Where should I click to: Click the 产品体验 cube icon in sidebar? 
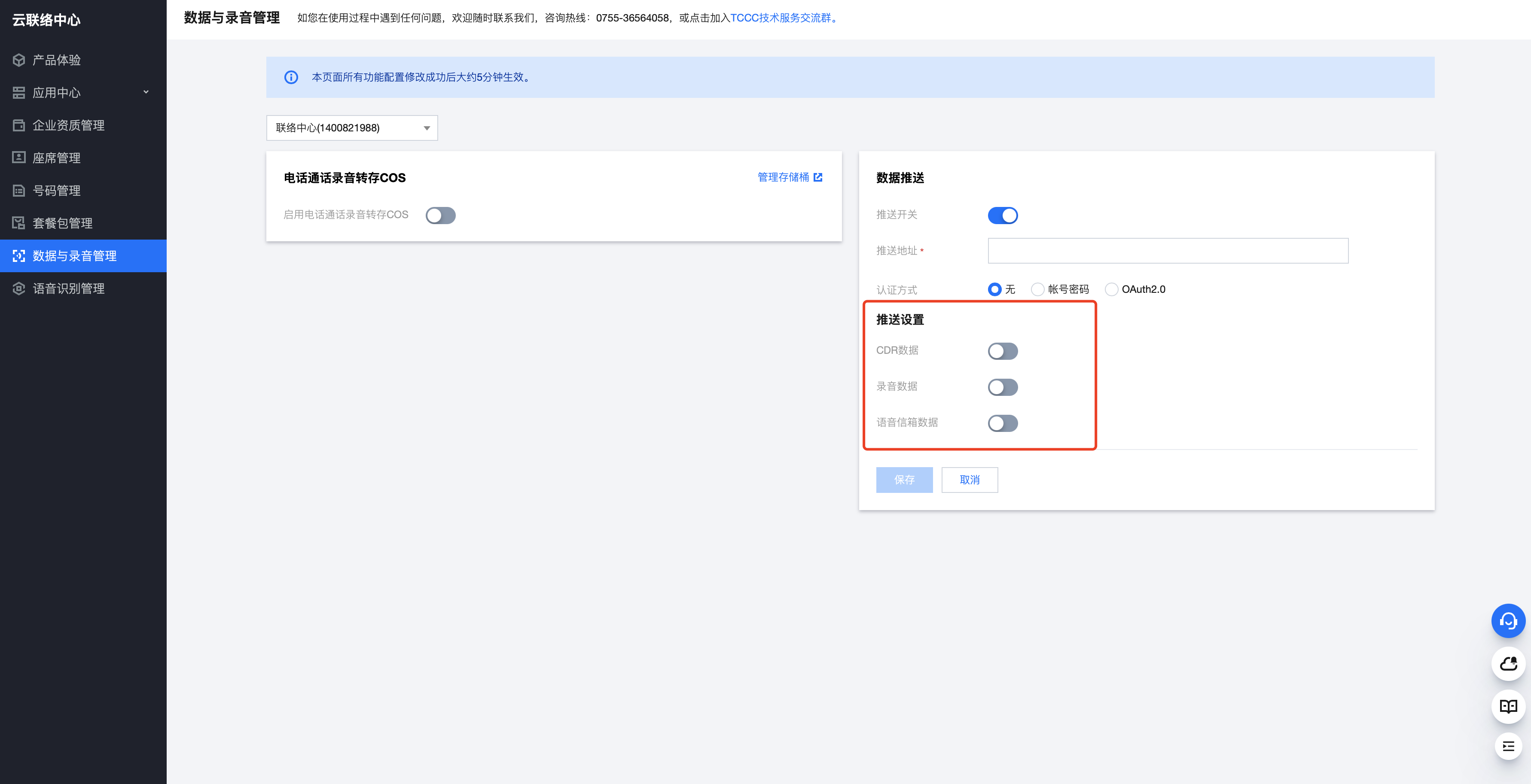click(19, 60)
